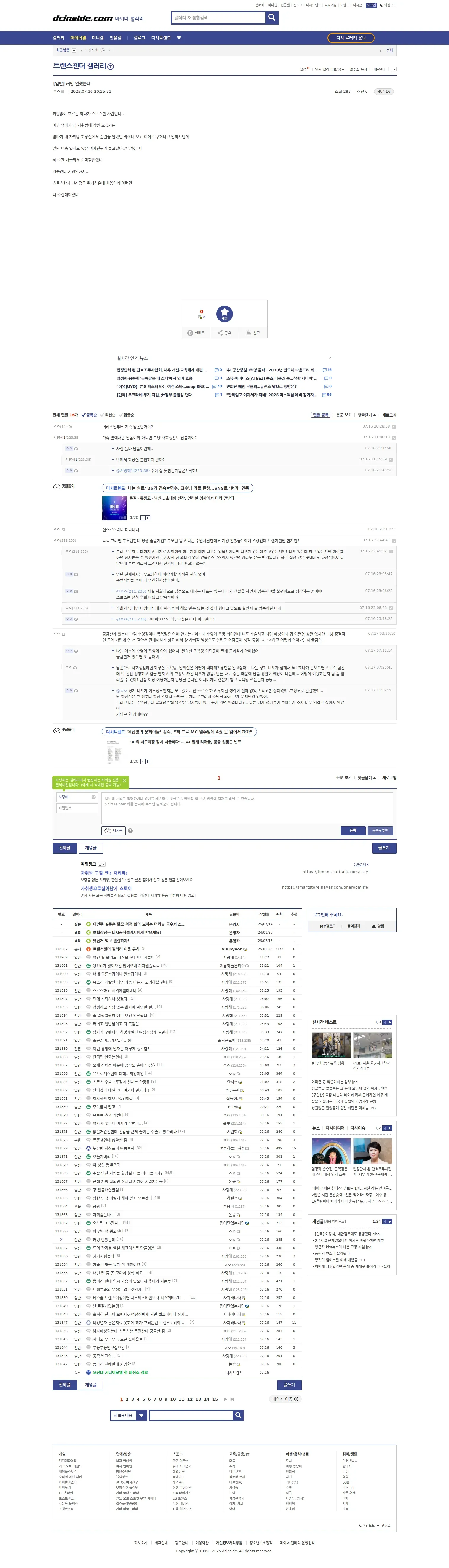
Task: Click the 개념 star recommend button
Action: click(225, 313)
